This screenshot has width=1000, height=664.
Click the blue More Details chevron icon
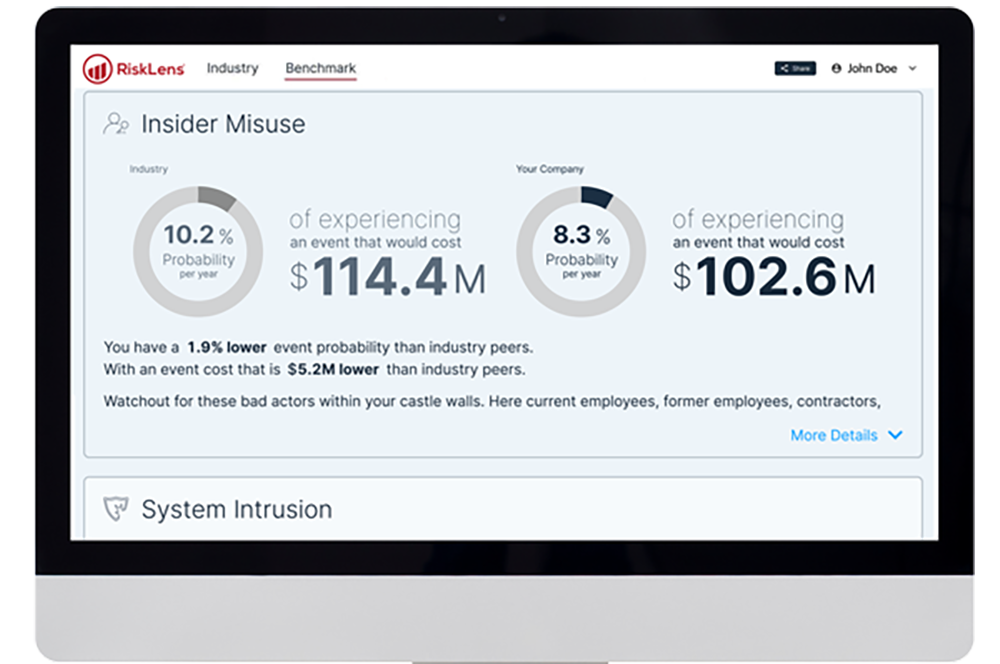point(893,435)
